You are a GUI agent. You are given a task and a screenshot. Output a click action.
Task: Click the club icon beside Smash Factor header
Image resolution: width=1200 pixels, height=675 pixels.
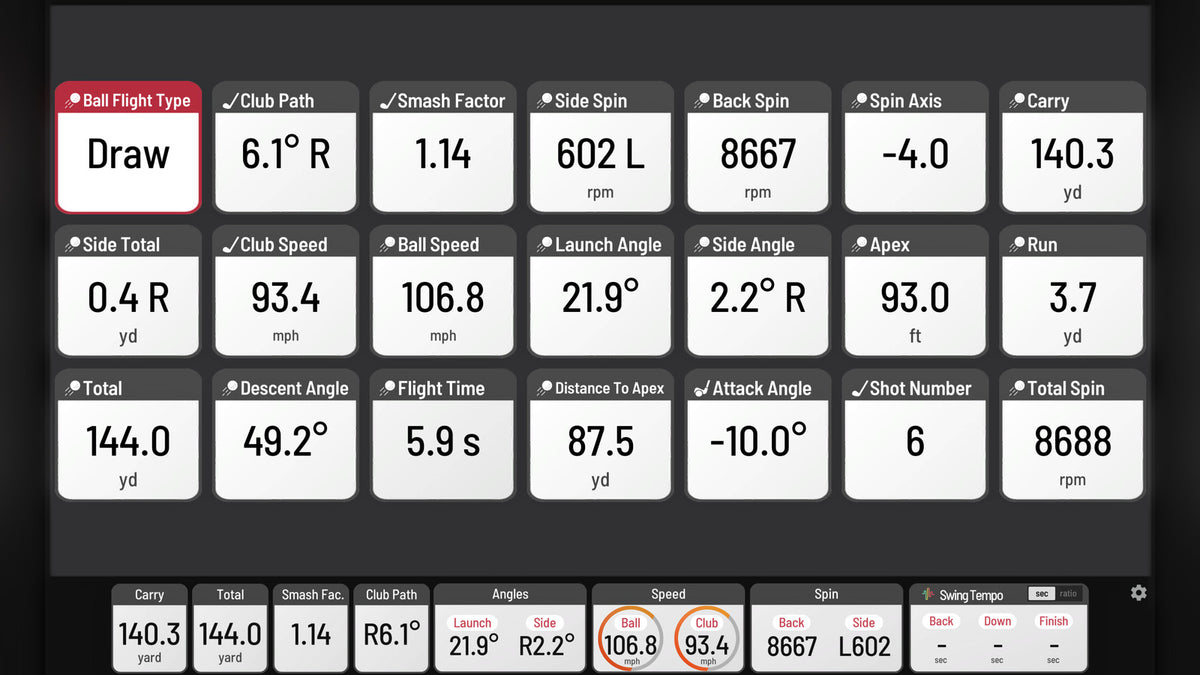pos(388,101)
